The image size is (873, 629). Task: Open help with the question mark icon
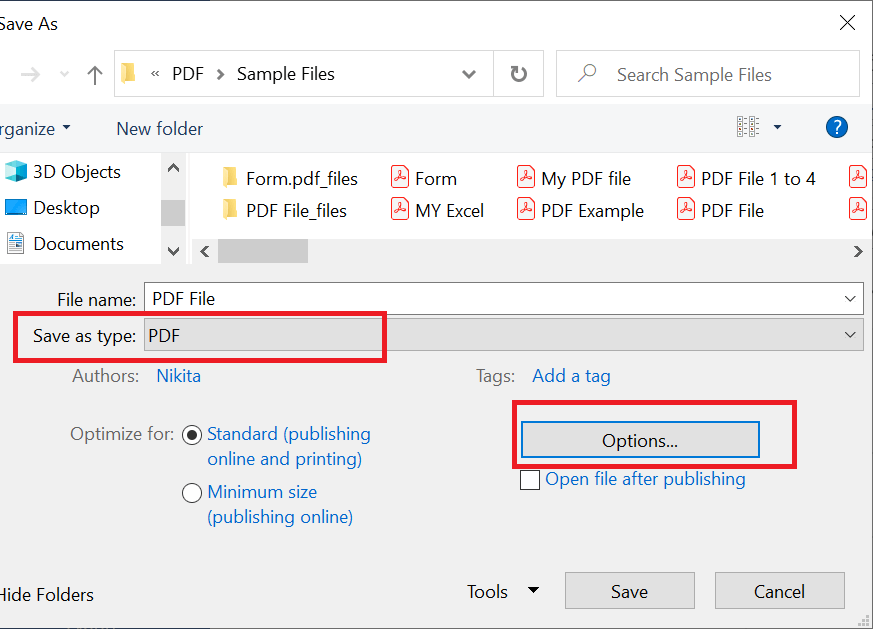point(837,127)
